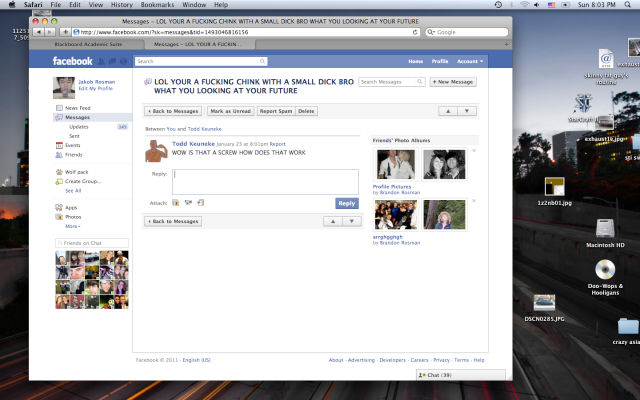Expand the More link under Photos
The width and height of the screenshot is (640, 400).
pos(73,226)
